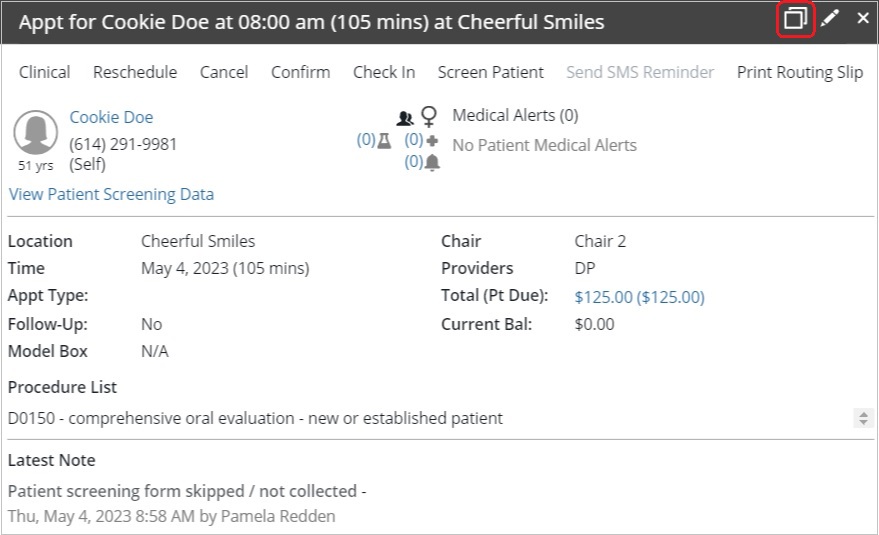Image resolution: width=879 pixels, height=535 pixels.
Task: Open View Patient Screening Data link
Action: [111, 194]
